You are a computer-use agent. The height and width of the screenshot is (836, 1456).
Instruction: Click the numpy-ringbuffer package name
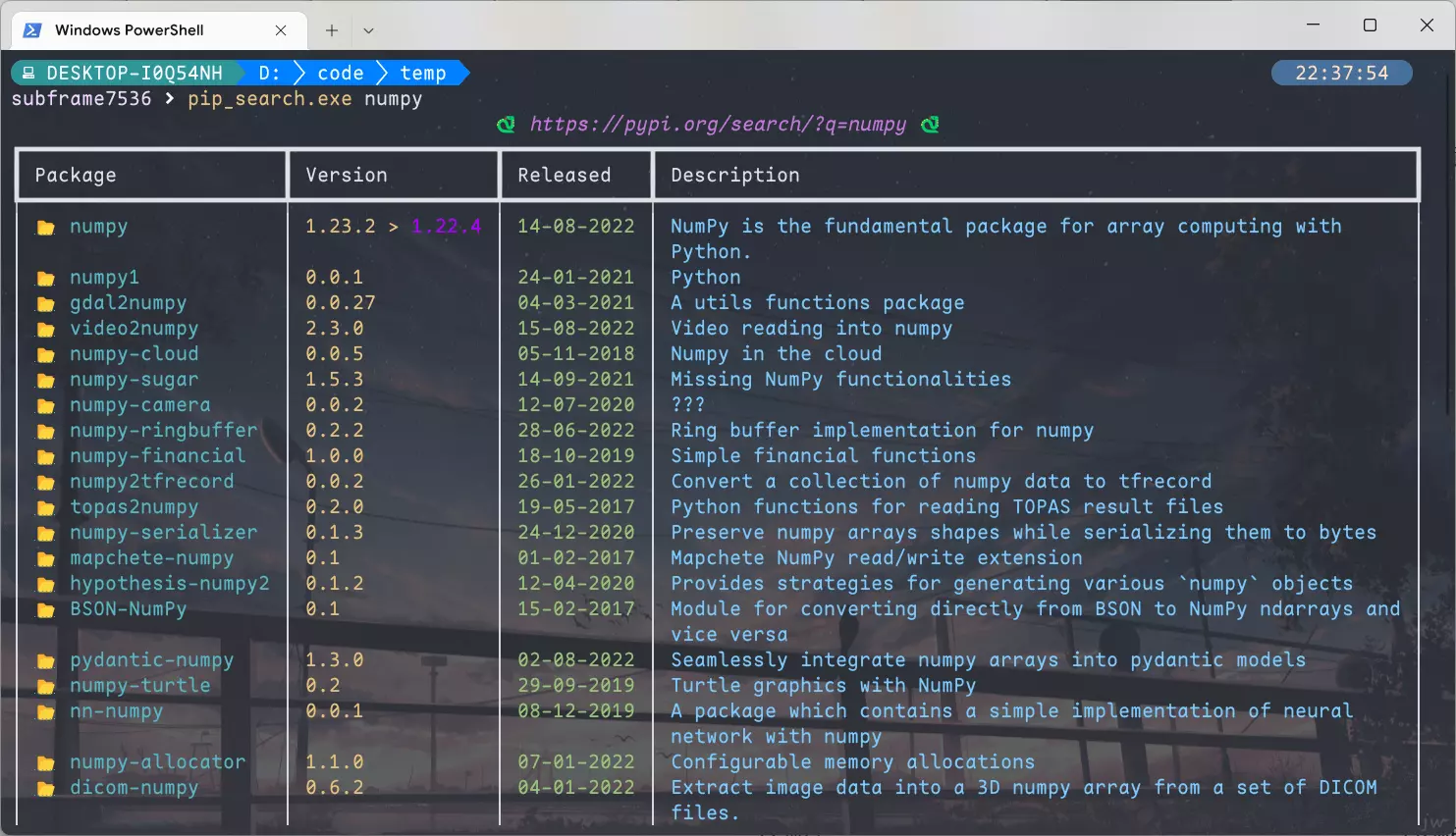164,431
